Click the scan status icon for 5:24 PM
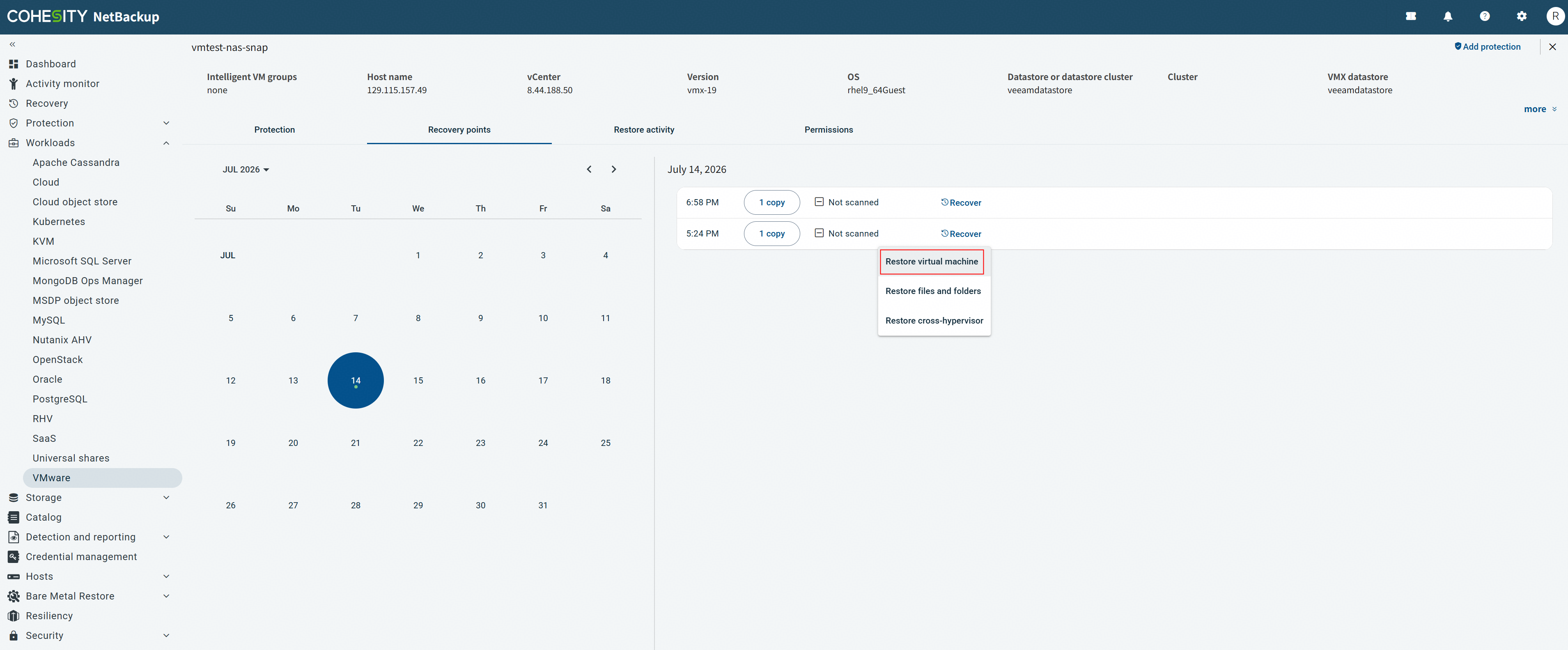Screen dimensions: 1568x650 pos(819,233)
